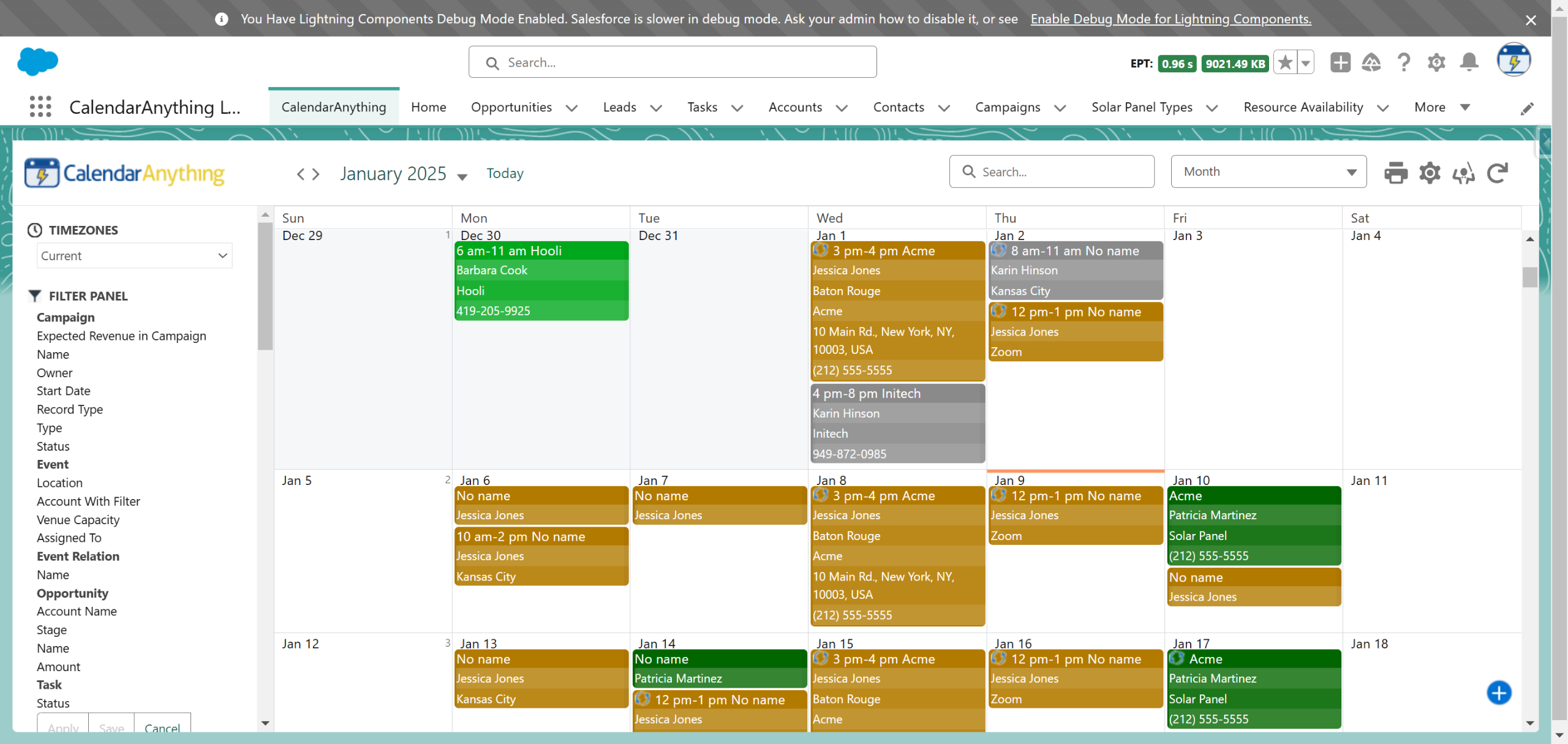Open Salesforce Setup gear icon

pos(1436,62)
